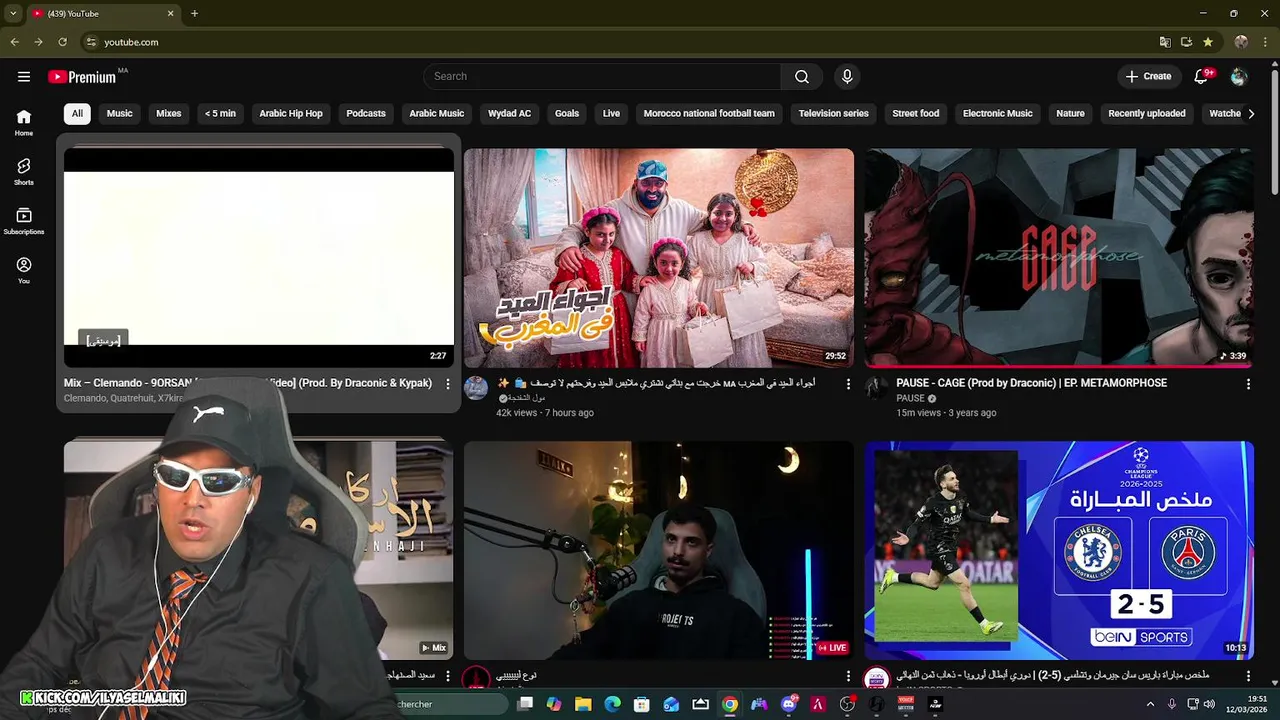Select the < 5 min chip
The width and height of the screenshot is (1280, 720).
[220, 113]
